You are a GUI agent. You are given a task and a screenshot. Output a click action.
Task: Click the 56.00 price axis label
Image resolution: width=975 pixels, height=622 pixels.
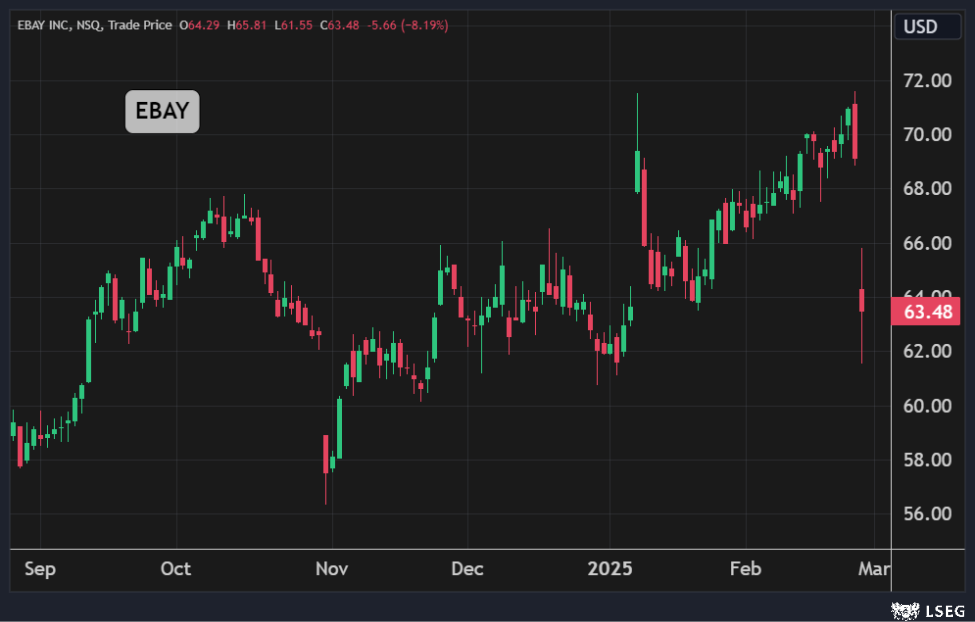(926, 514)
